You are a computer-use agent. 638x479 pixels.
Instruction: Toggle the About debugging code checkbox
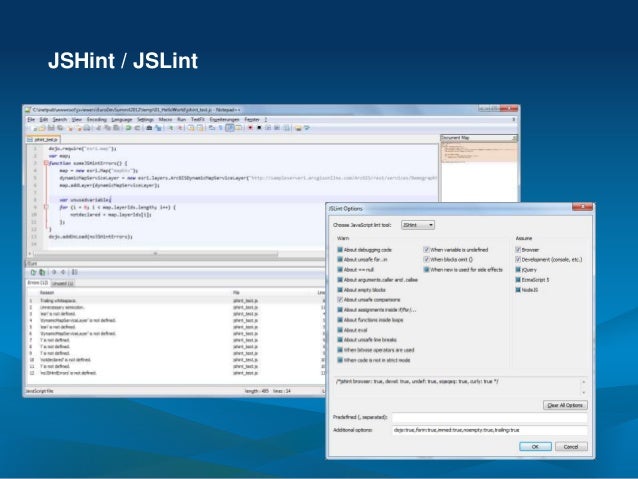pos(340,249)
